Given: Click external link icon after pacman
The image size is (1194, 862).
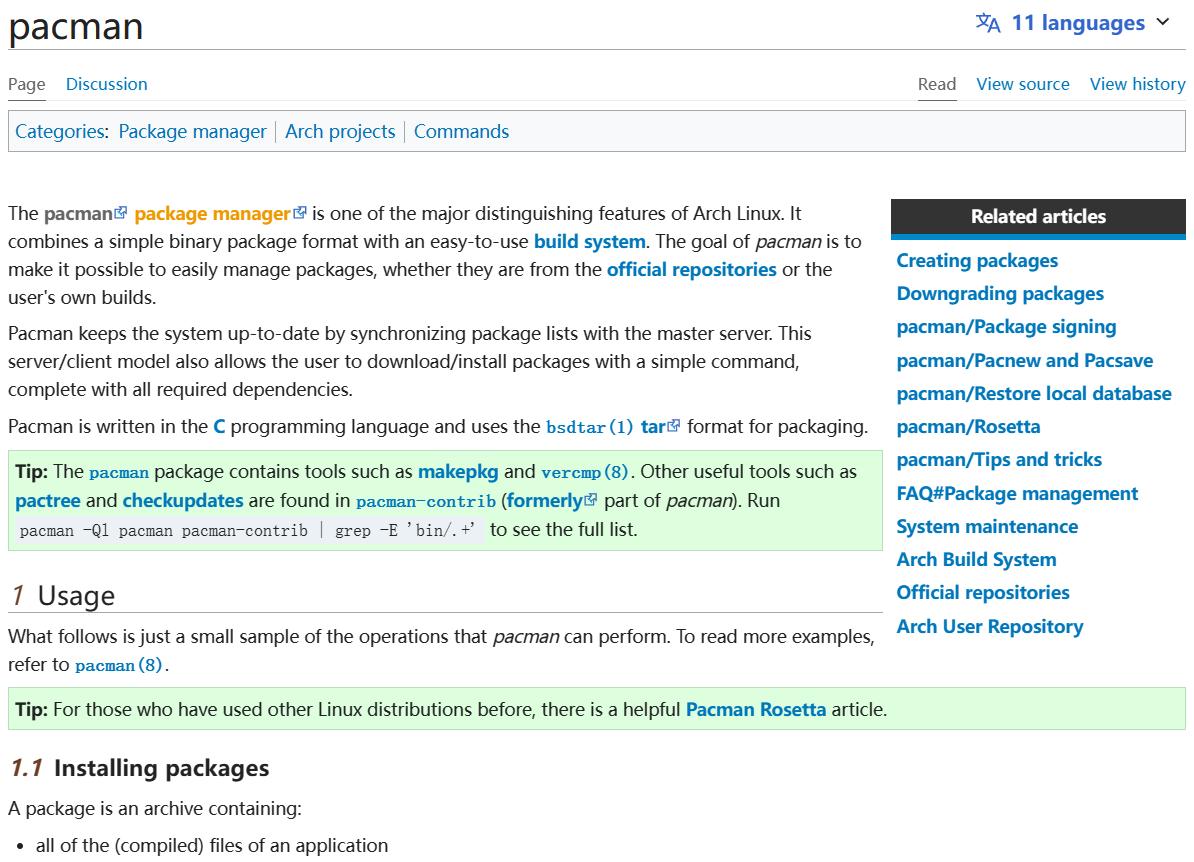Looking at the screenshot, I should pyautogui.click(x=121, y=213).
